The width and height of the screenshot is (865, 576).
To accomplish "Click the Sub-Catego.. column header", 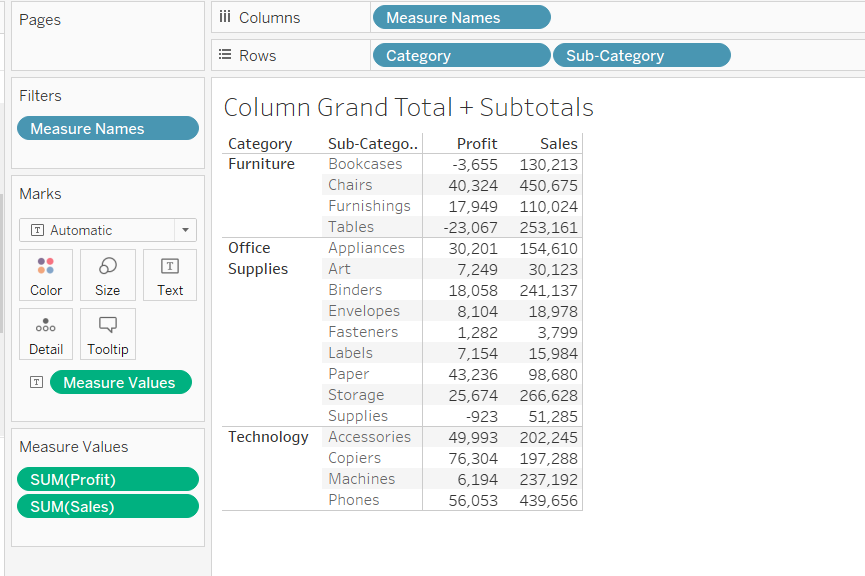I will (x=372, y=144).
